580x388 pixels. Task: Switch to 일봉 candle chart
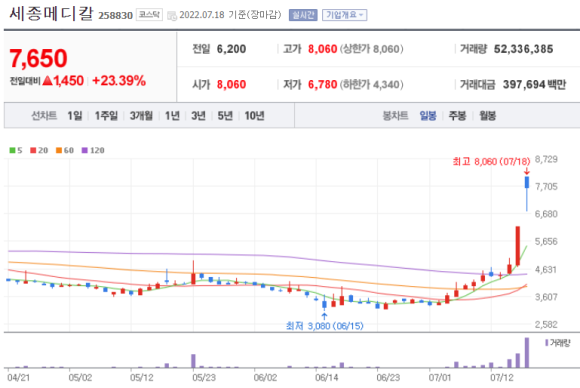(x=428, y=116)
